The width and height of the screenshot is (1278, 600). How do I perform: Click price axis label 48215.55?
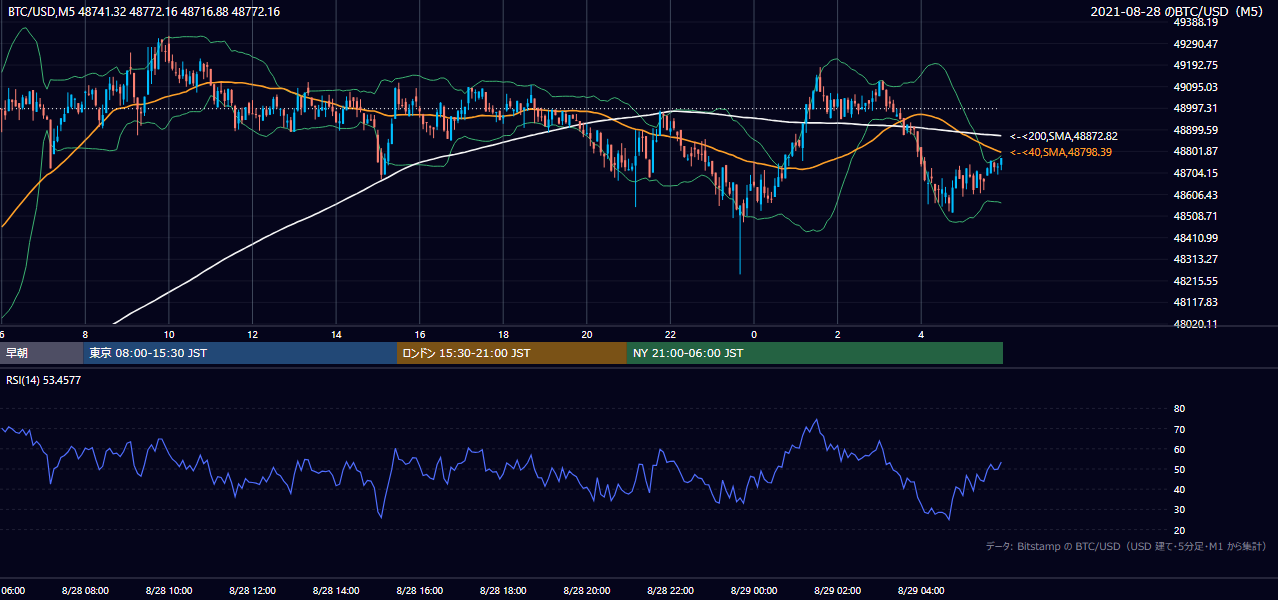pos(1195,281)
